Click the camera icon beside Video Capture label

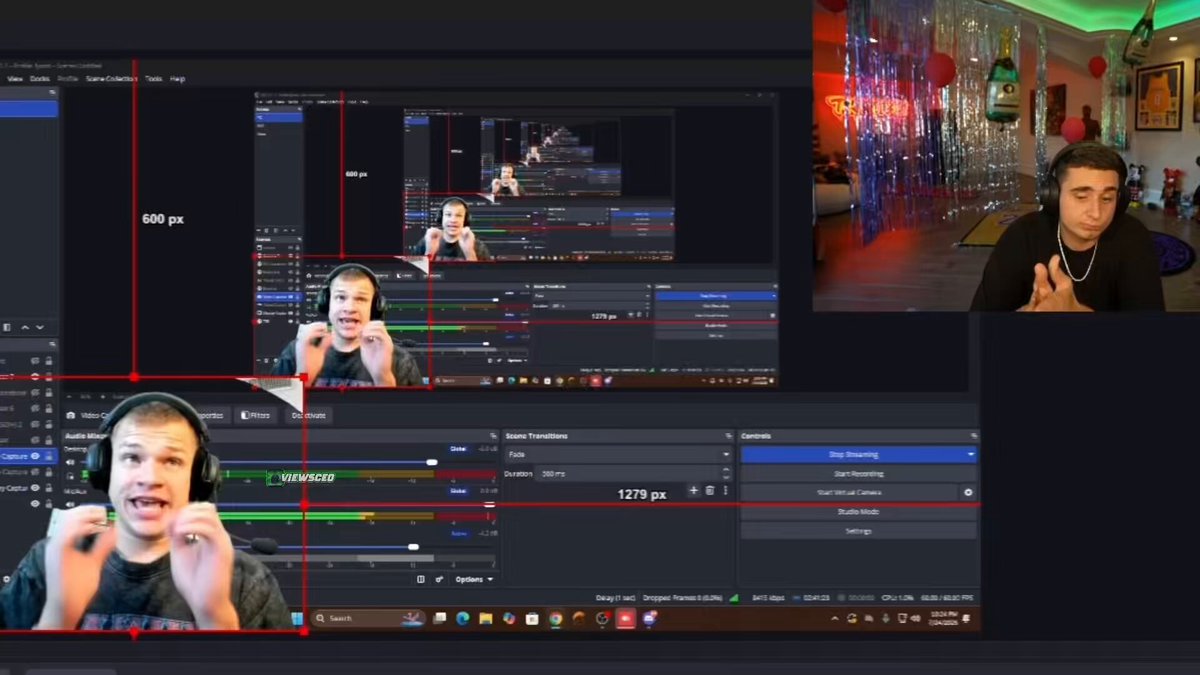(x=71, y=415)
